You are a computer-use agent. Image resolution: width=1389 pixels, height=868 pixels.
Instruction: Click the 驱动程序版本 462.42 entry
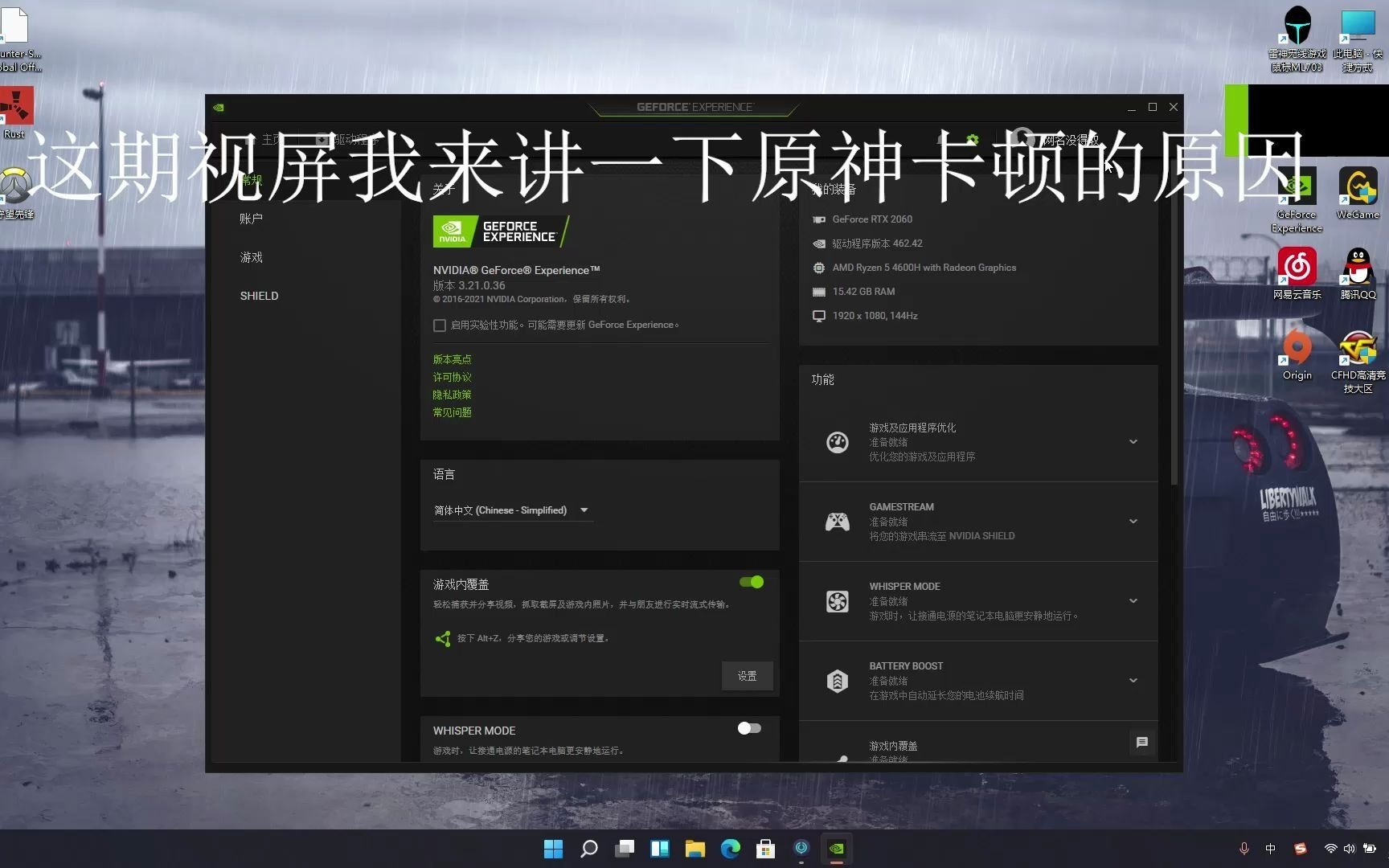[x=877, y=244]
